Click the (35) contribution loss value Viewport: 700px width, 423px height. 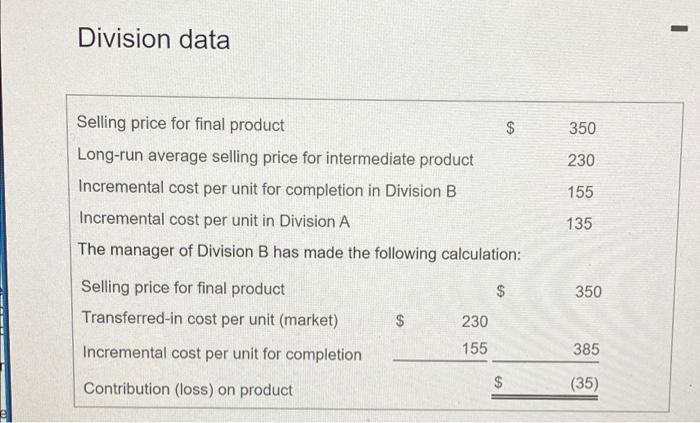point(583,384)
